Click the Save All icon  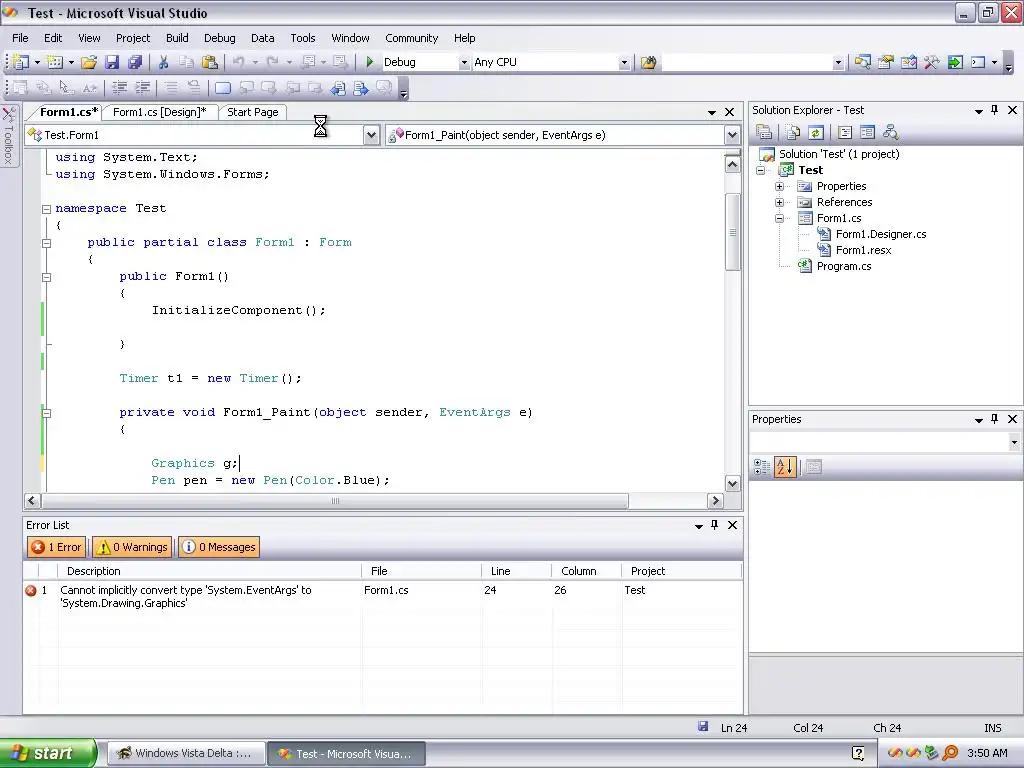(x=135, y=62)
